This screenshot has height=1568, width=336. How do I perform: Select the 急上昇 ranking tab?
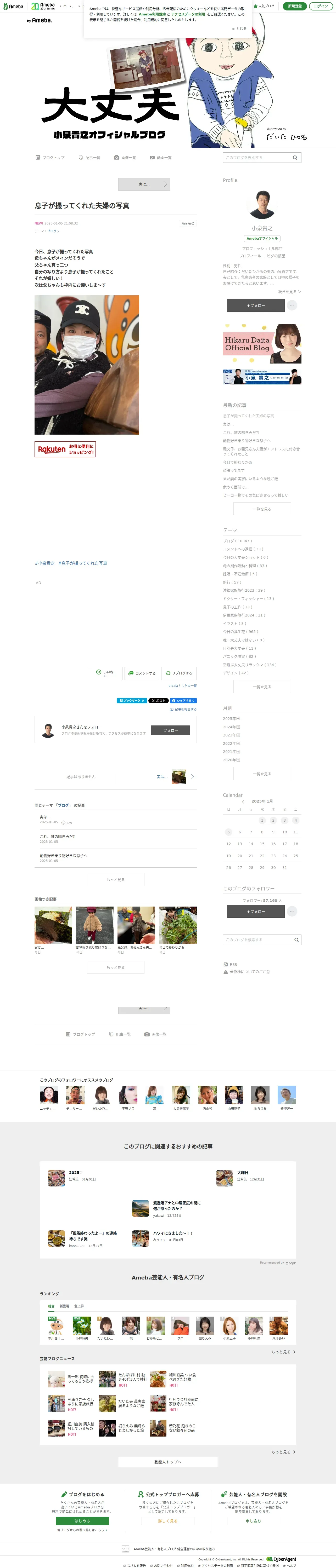(79, 1306)
